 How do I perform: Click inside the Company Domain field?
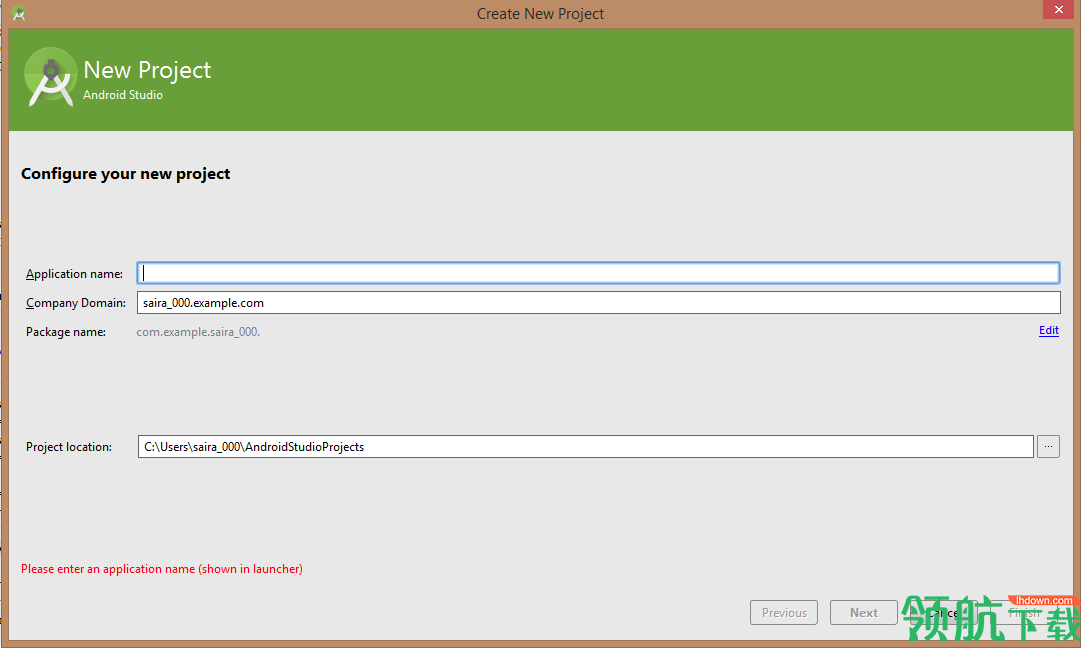598,301
